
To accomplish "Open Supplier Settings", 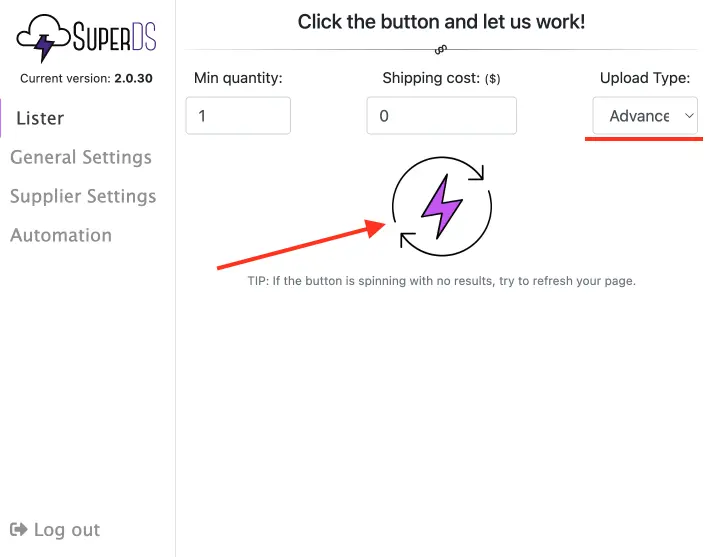I will tap(83, 196).
